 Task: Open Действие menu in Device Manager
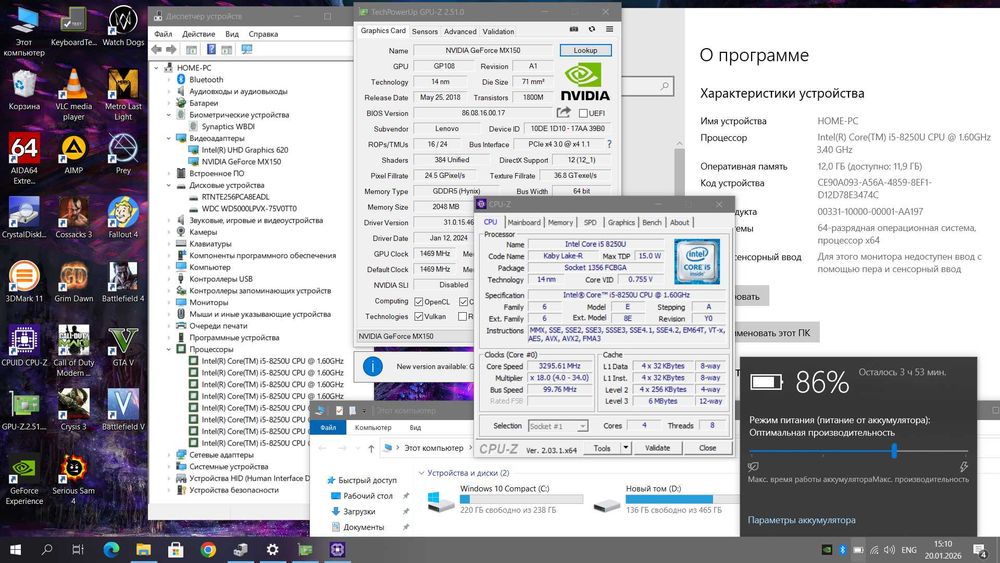click(x=198, y=34)
